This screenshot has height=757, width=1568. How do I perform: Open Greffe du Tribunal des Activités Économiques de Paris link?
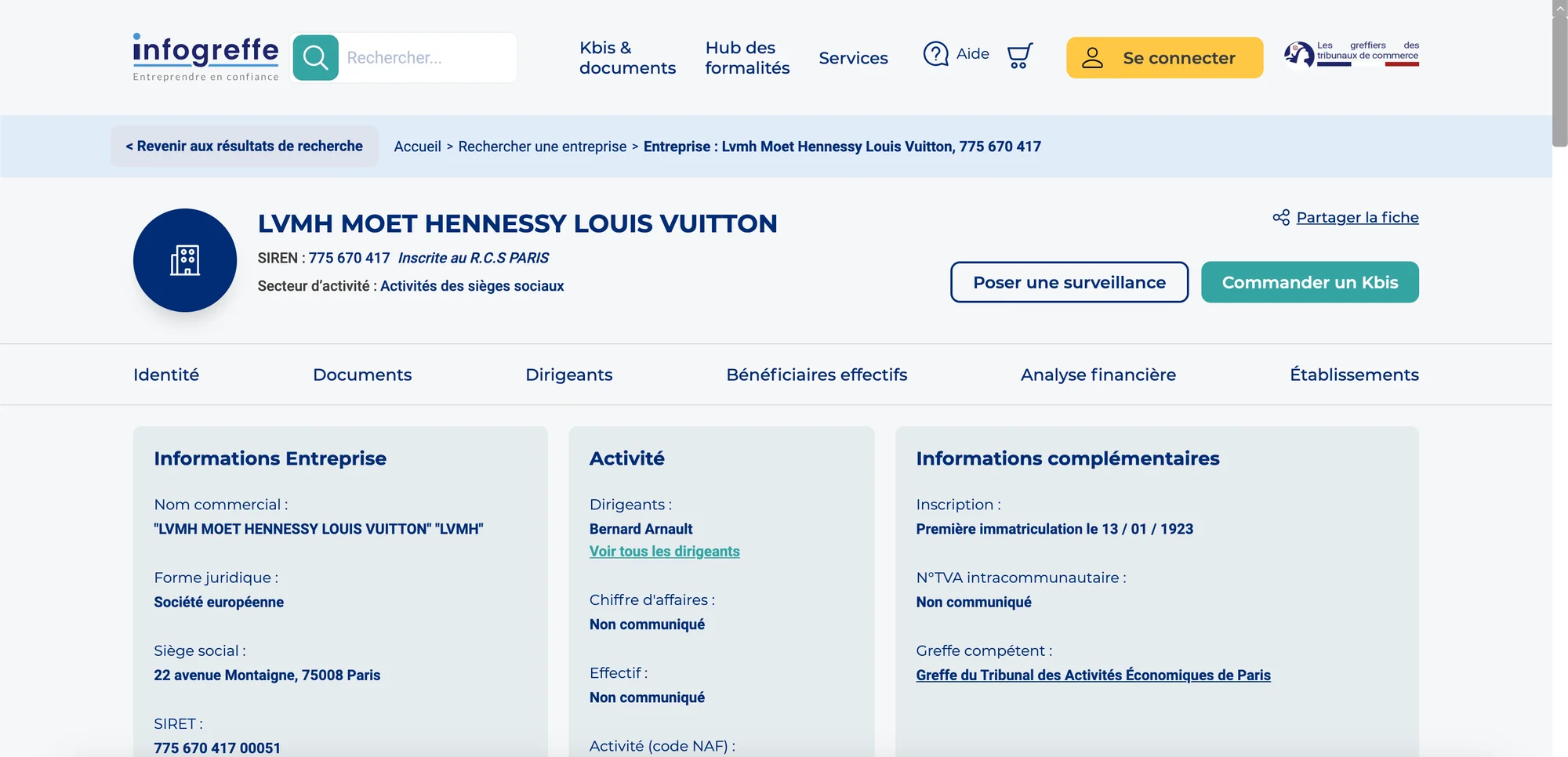(1093, 675)
